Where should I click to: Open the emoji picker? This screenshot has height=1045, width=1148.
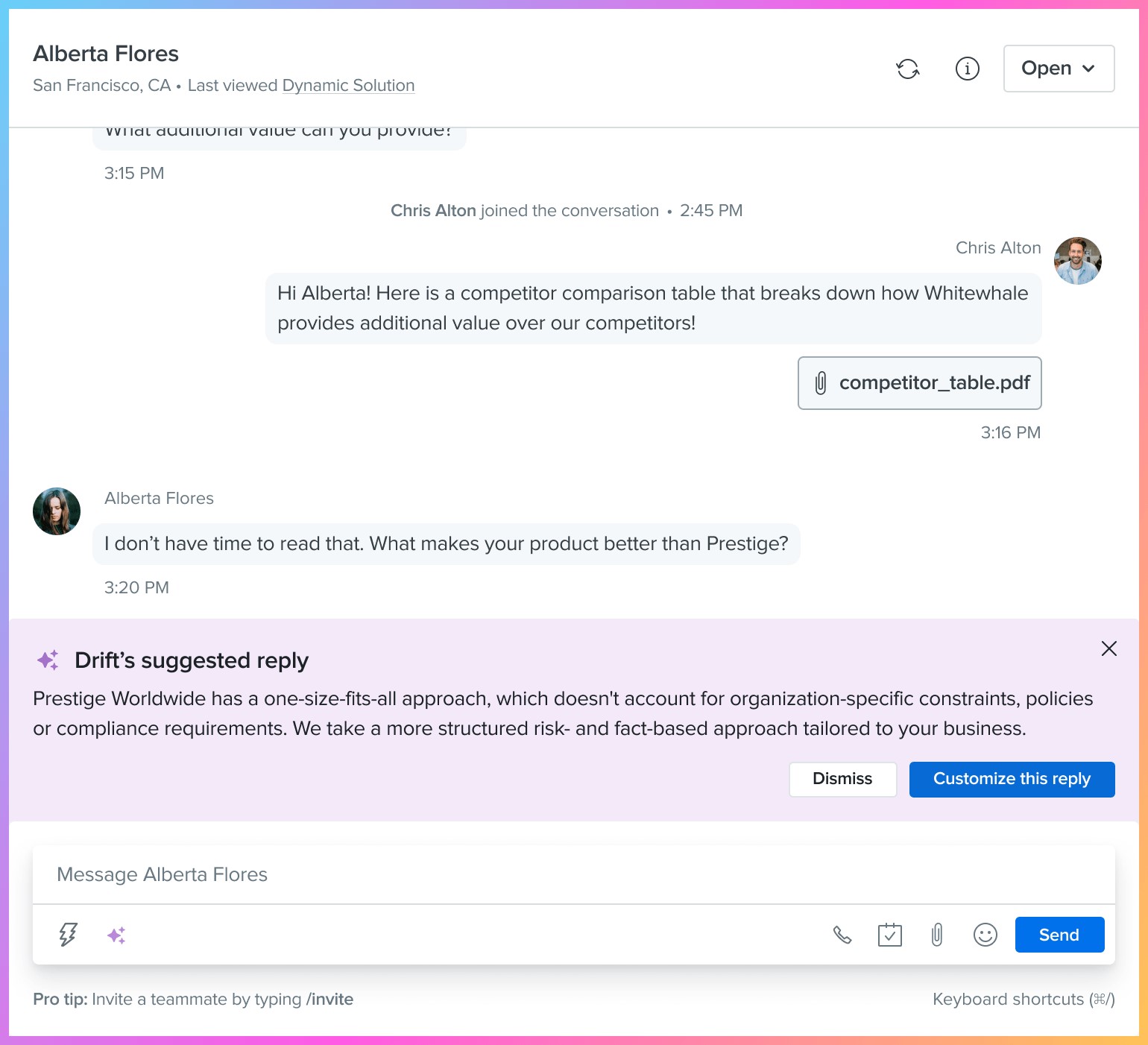tap(985, 934)
